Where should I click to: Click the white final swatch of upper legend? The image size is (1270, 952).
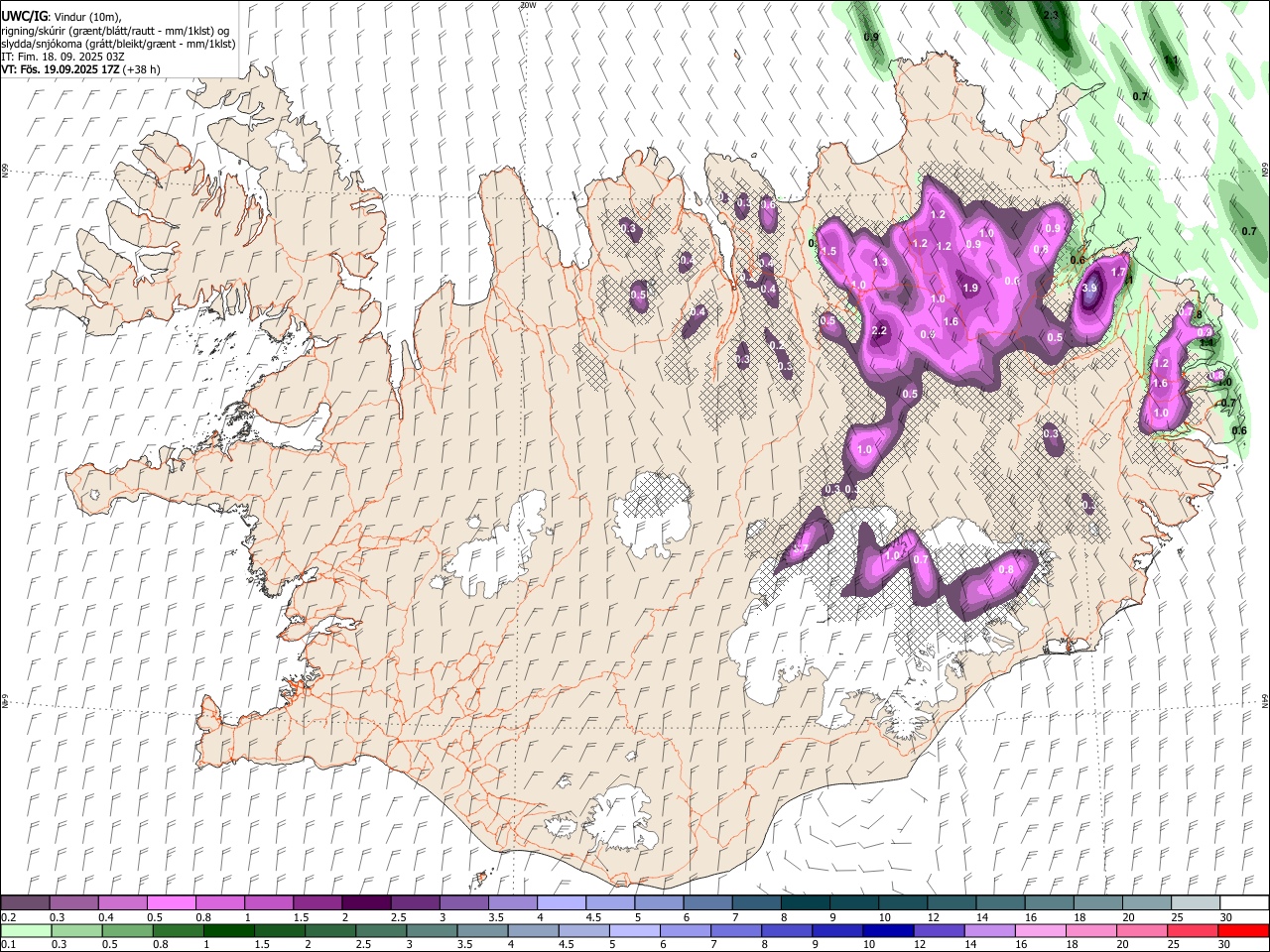point(1245,903)
